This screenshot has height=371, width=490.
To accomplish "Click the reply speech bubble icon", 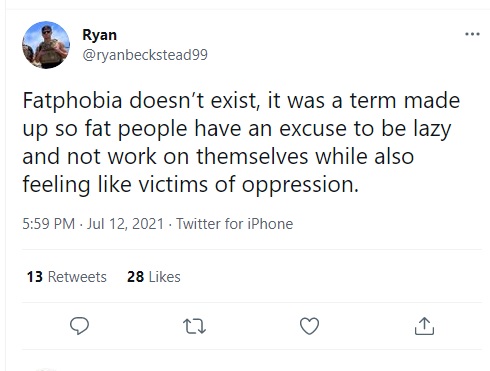I will 79,326.
